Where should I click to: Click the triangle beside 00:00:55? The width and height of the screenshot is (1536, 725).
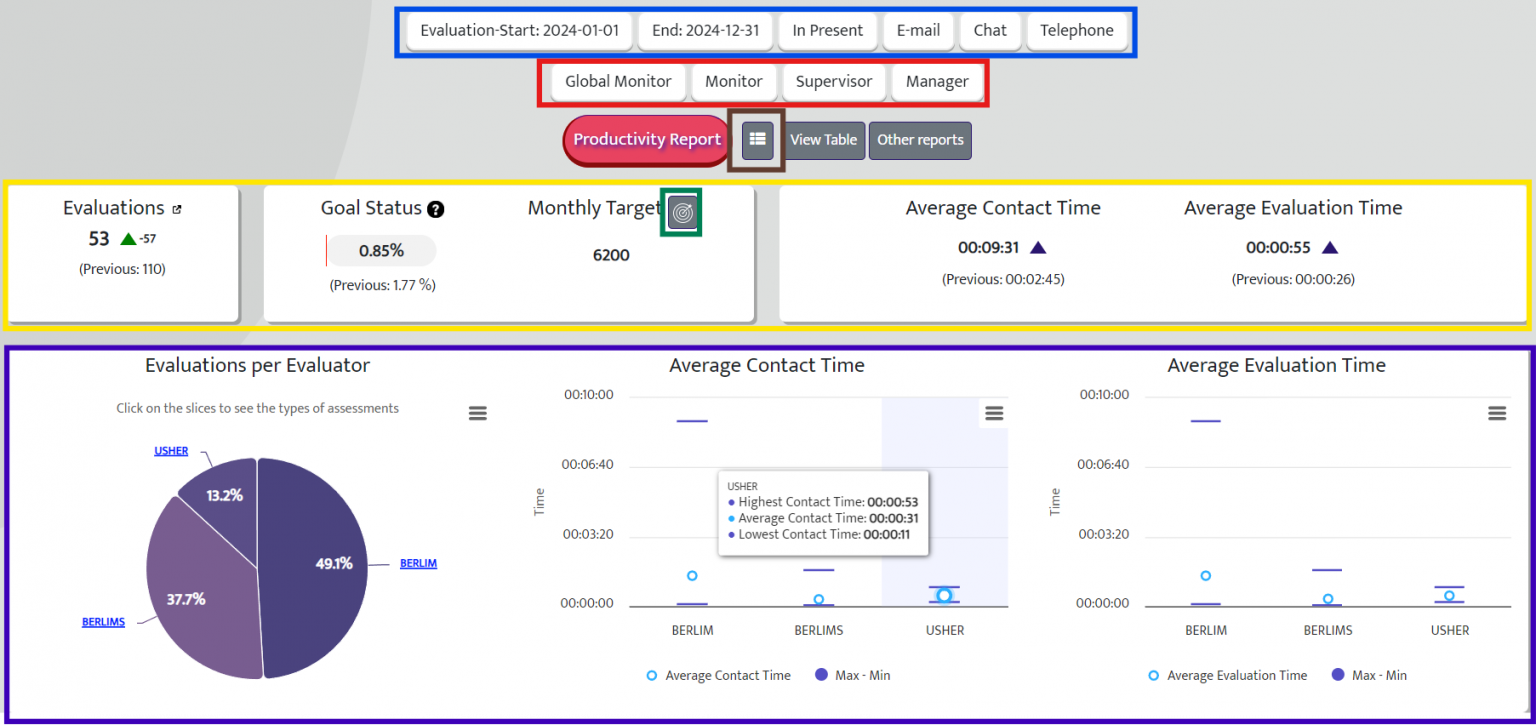[x=1329, y=248]
